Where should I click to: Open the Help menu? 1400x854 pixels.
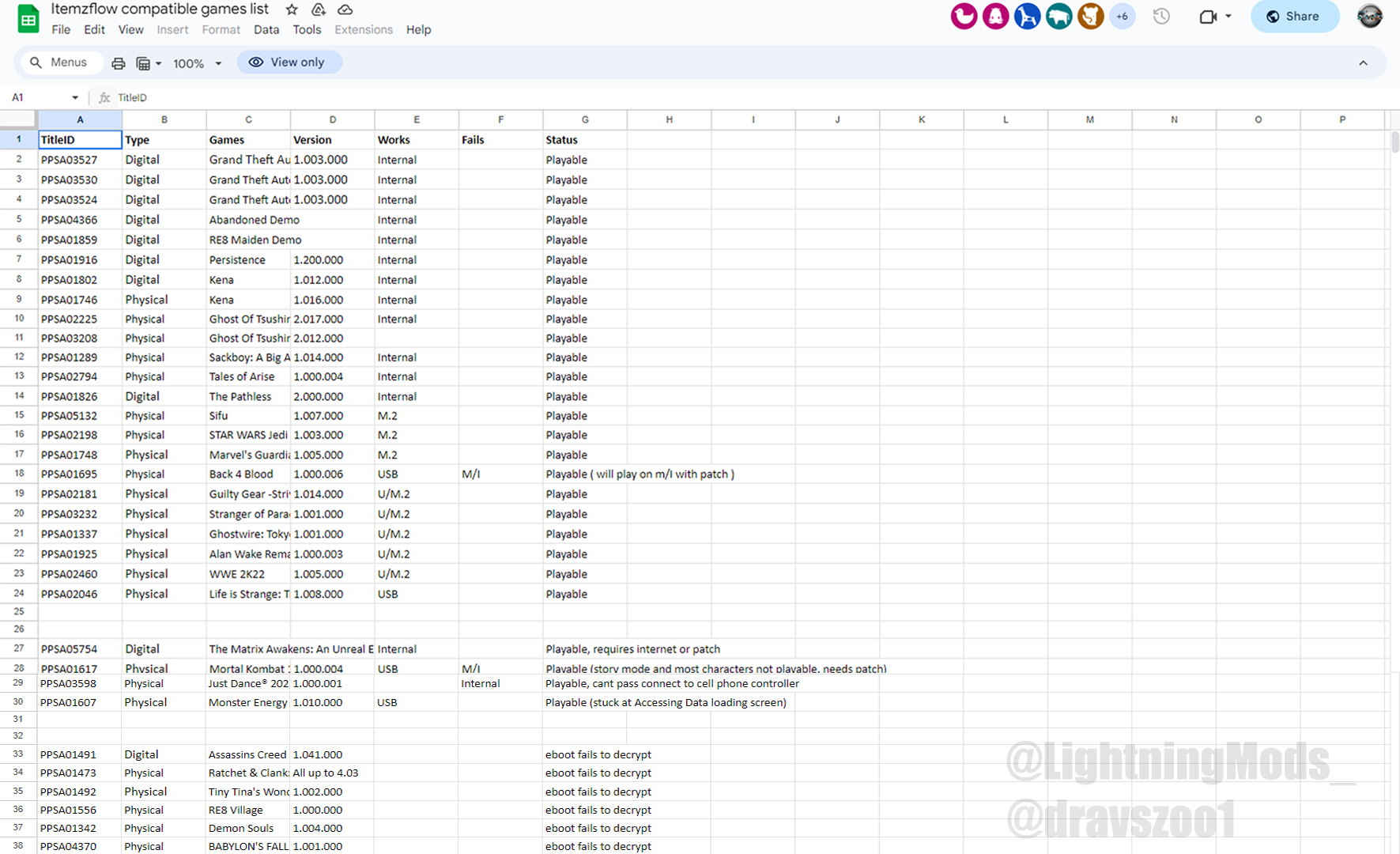(418, 29)
